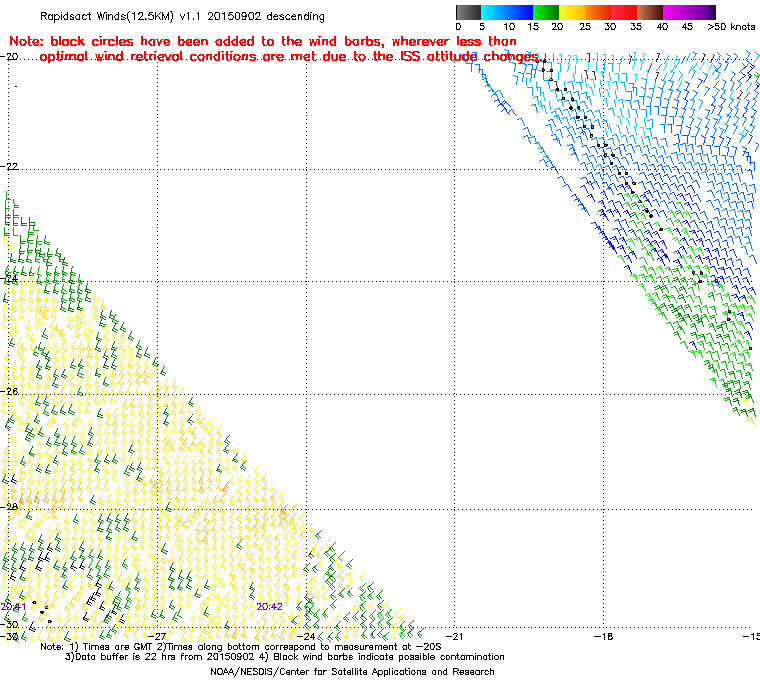760x688 pixels.
Task: Click the -28 latitude axis label
Action: [9, 507]
